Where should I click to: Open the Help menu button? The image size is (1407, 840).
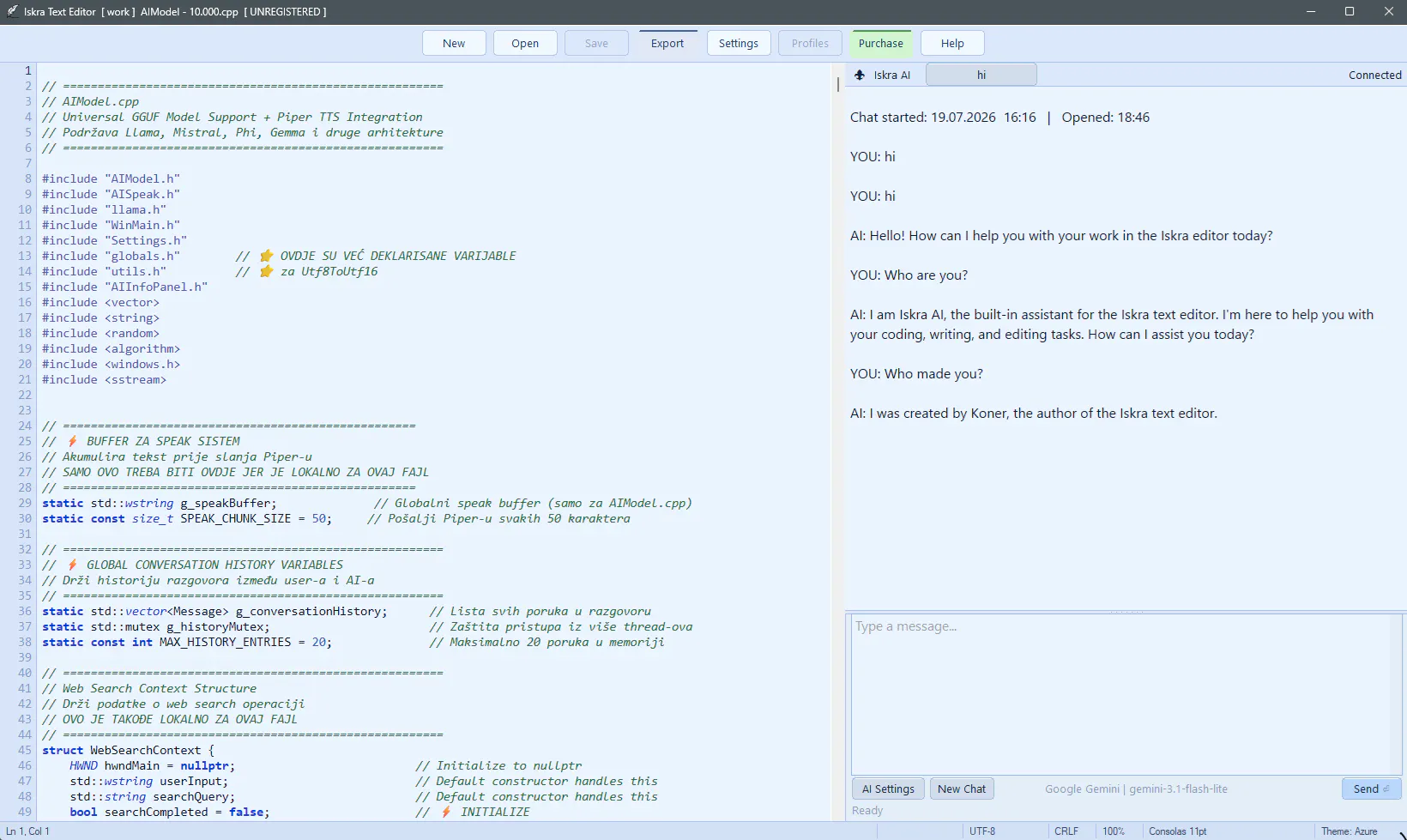[x=952, y=43]
